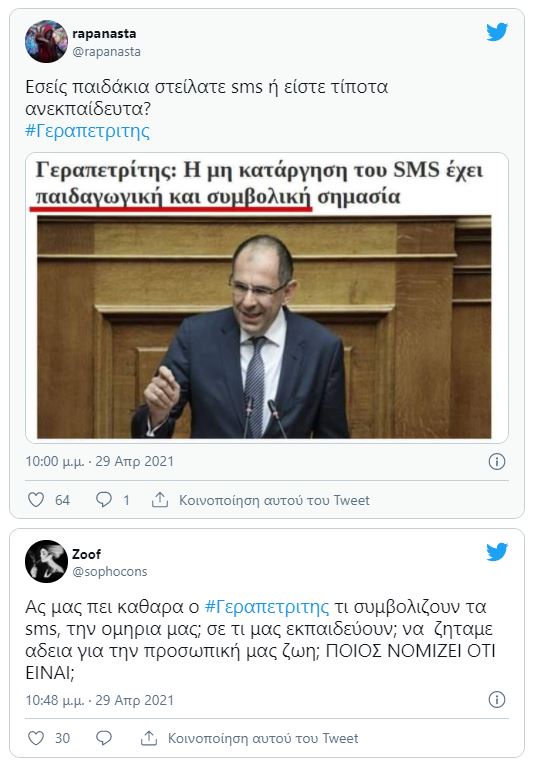Click the @sophocons handle

[109, 572]
